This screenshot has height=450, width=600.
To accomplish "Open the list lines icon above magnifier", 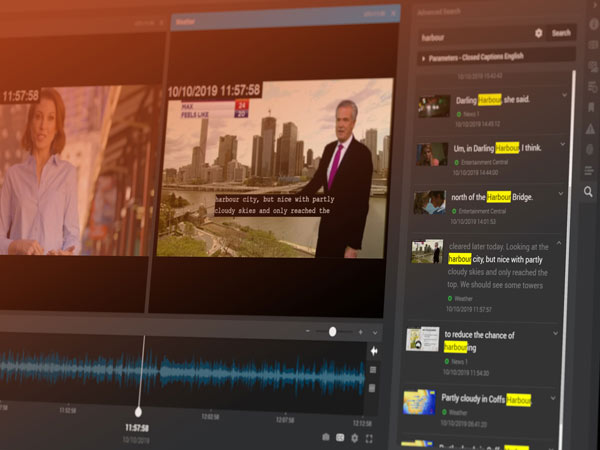I will click(x=589, y=170).
